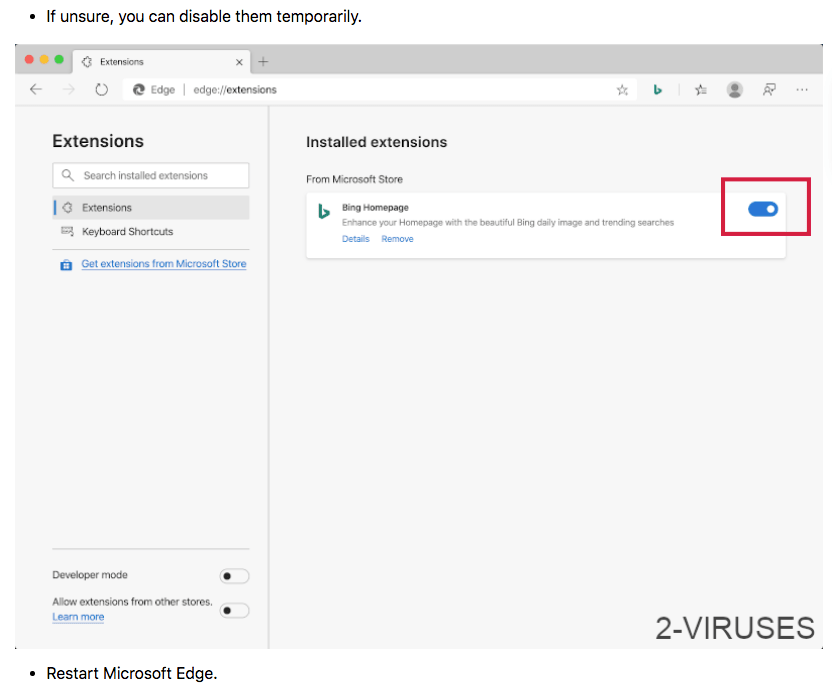The image size is (832, 692).
Task: Open Details for Bing Homepage
Action: pos(356,239)
